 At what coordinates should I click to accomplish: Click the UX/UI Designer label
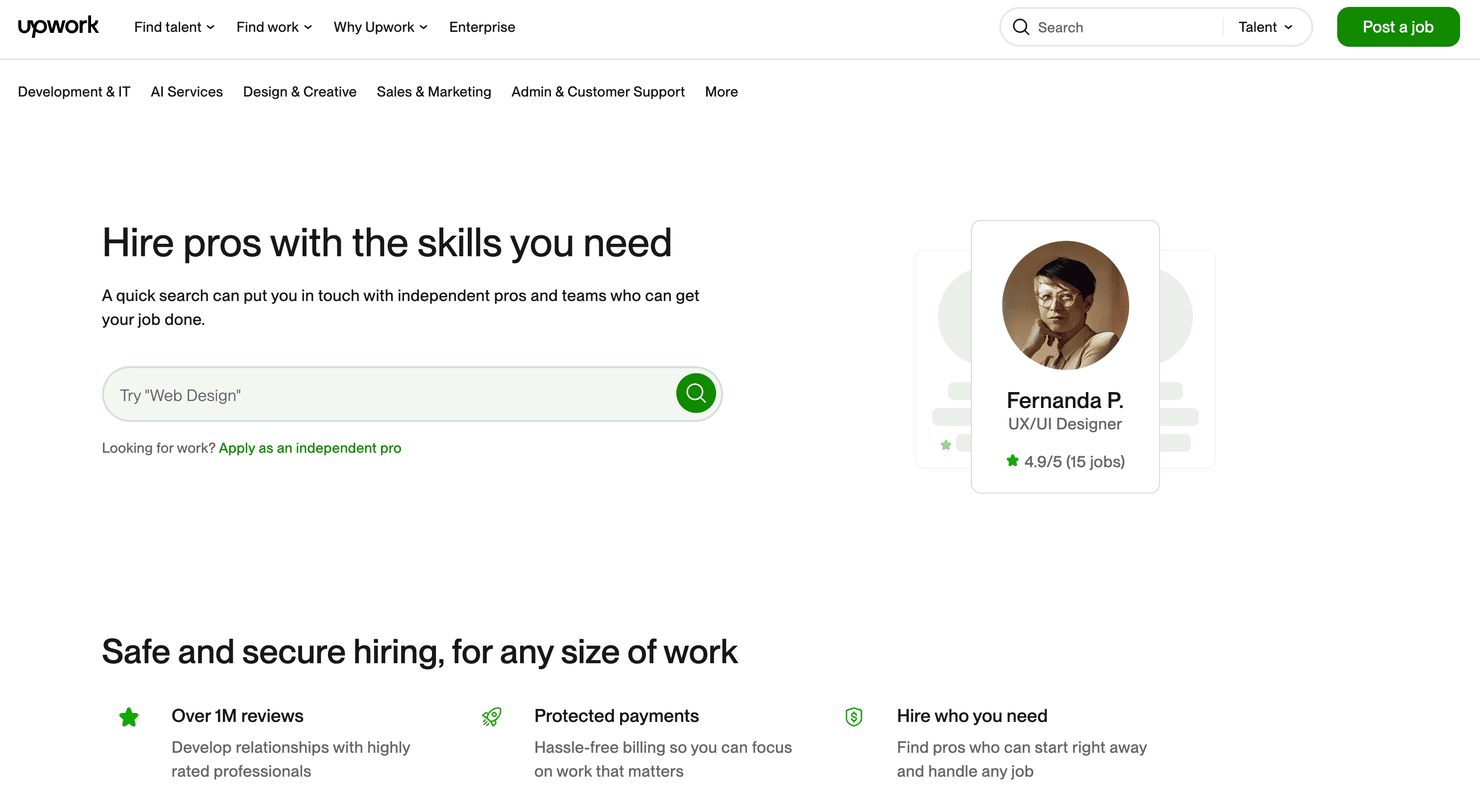[x=1065, y=424]
